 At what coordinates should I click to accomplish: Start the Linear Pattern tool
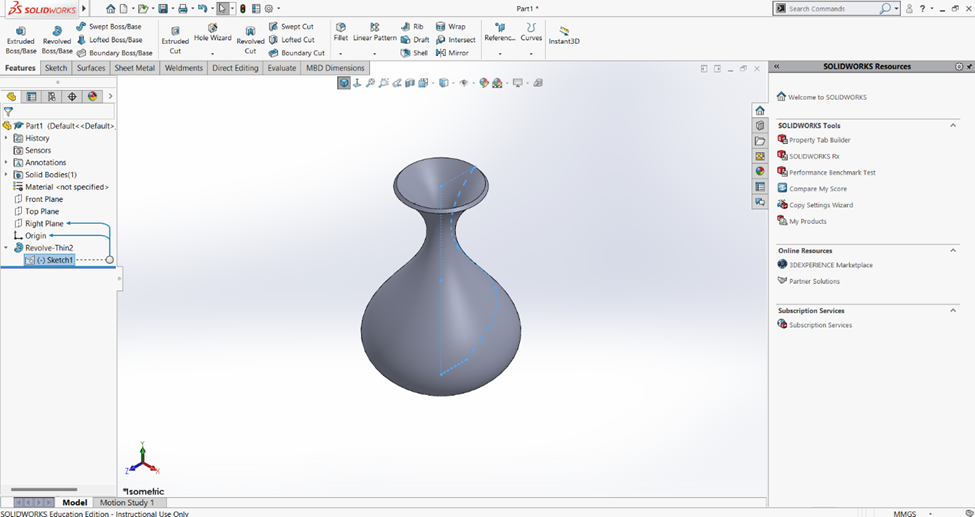point(374,33)
